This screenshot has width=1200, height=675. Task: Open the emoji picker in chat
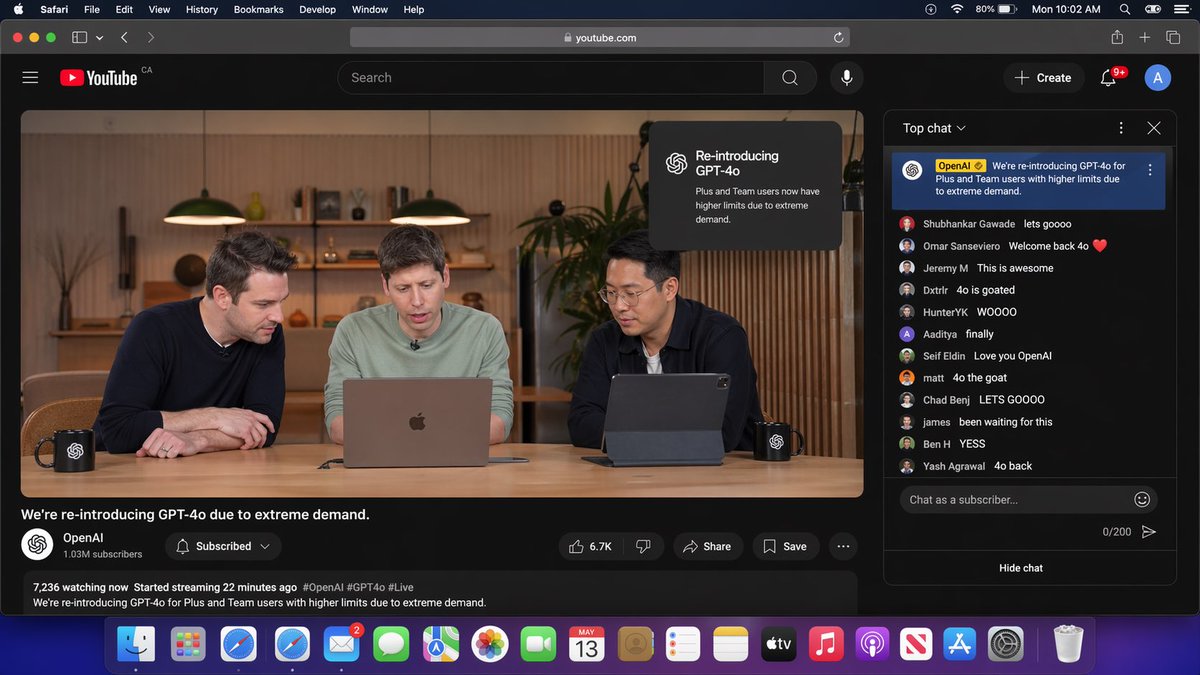coord(1142,499)
